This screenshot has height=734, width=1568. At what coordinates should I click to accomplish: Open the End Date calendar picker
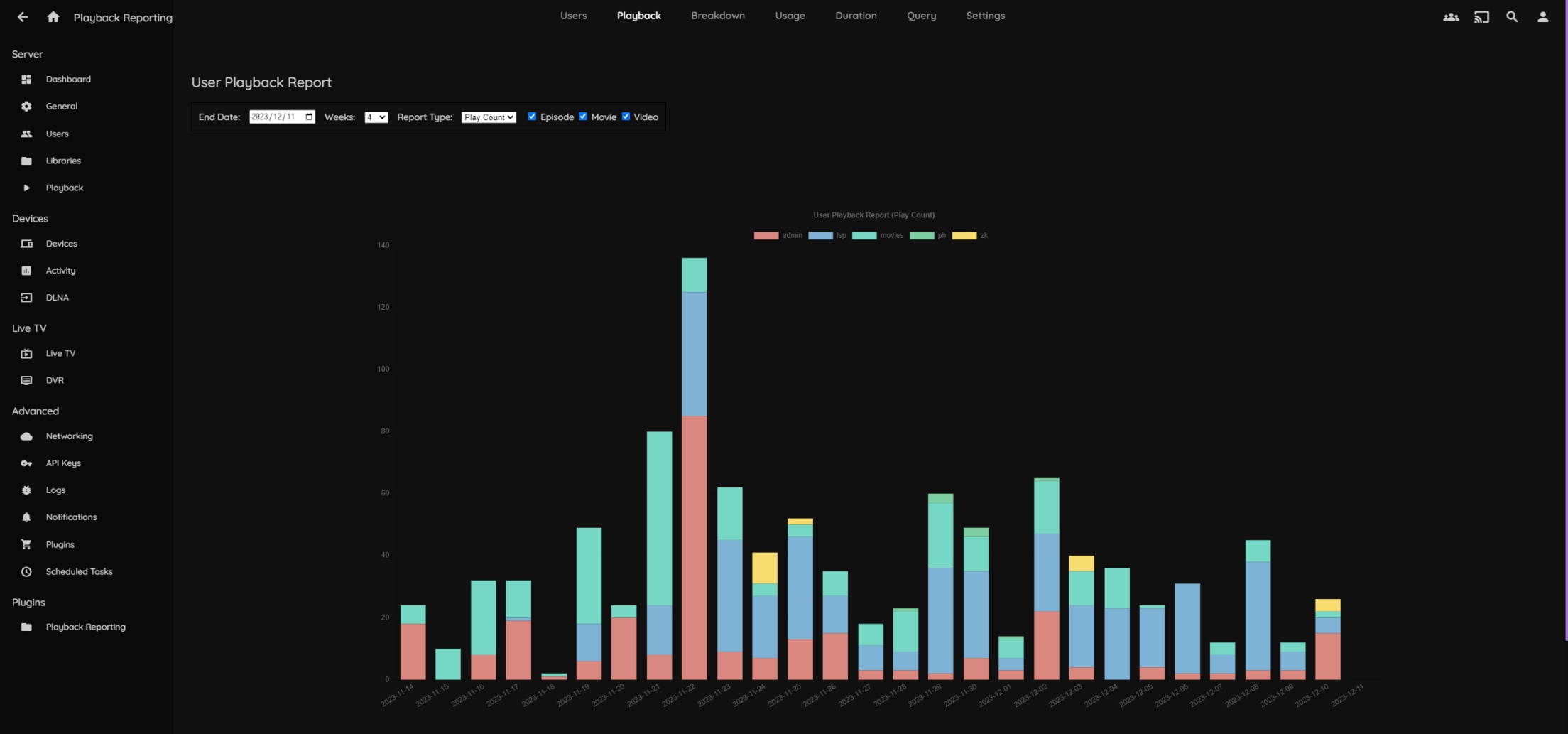pos(309,117)
